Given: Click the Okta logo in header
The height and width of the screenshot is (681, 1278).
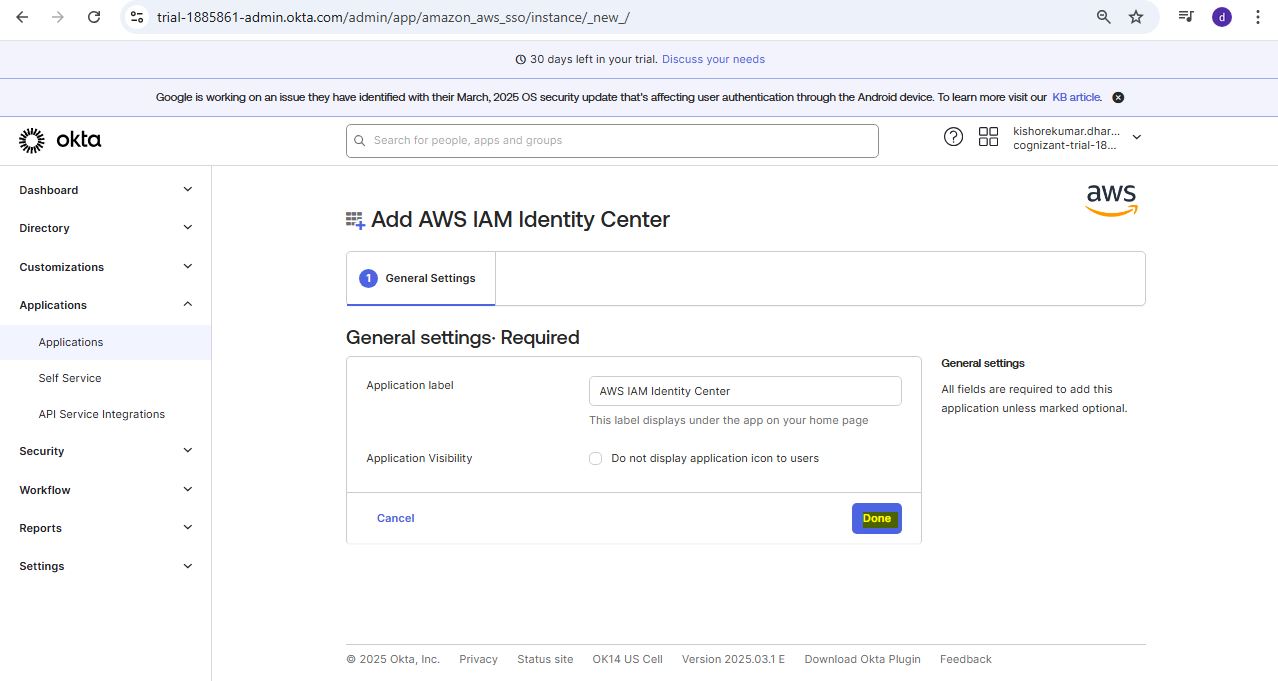Looking at the screenshot, I should pyautogui.click(x=60, y=140).
